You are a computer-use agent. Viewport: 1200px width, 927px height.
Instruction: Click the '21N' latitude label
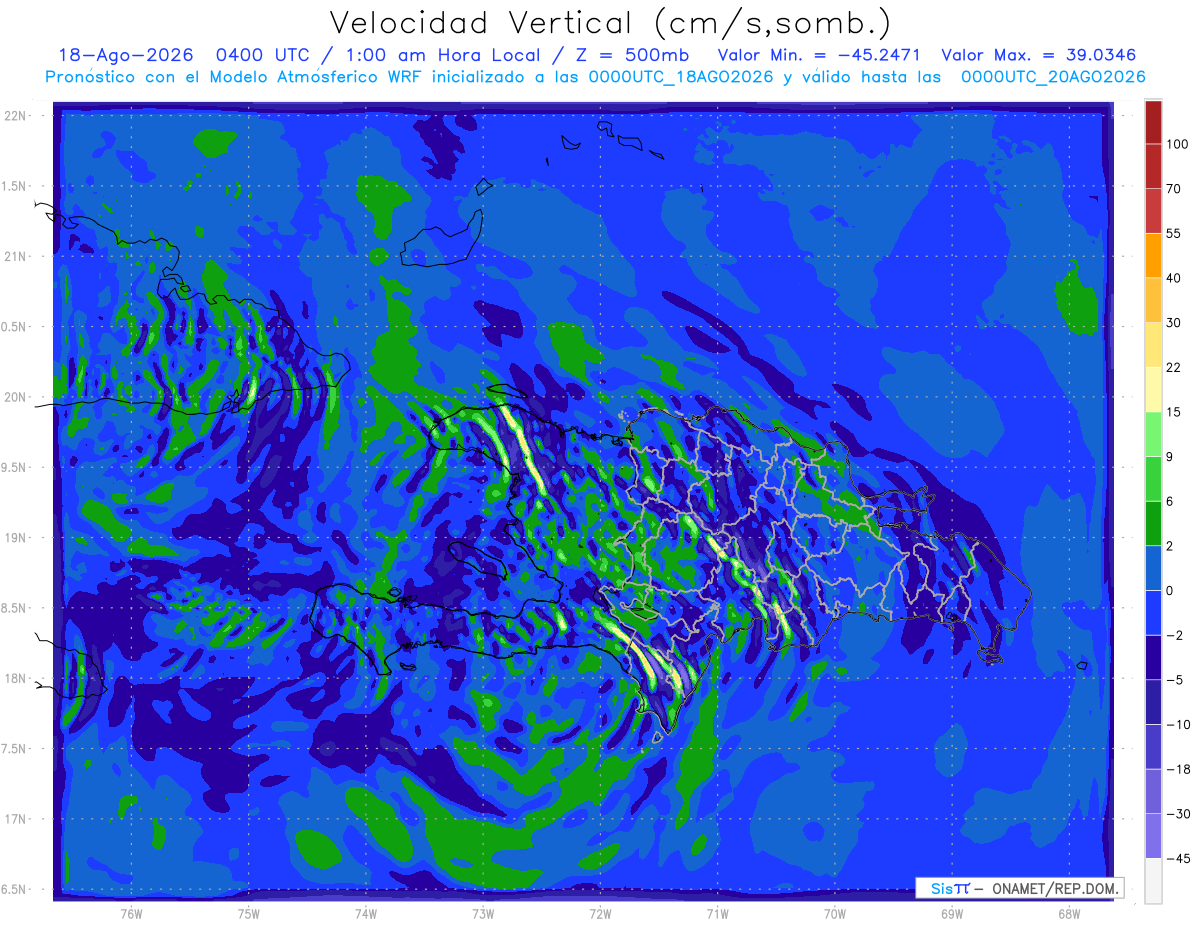pos(16,256)
